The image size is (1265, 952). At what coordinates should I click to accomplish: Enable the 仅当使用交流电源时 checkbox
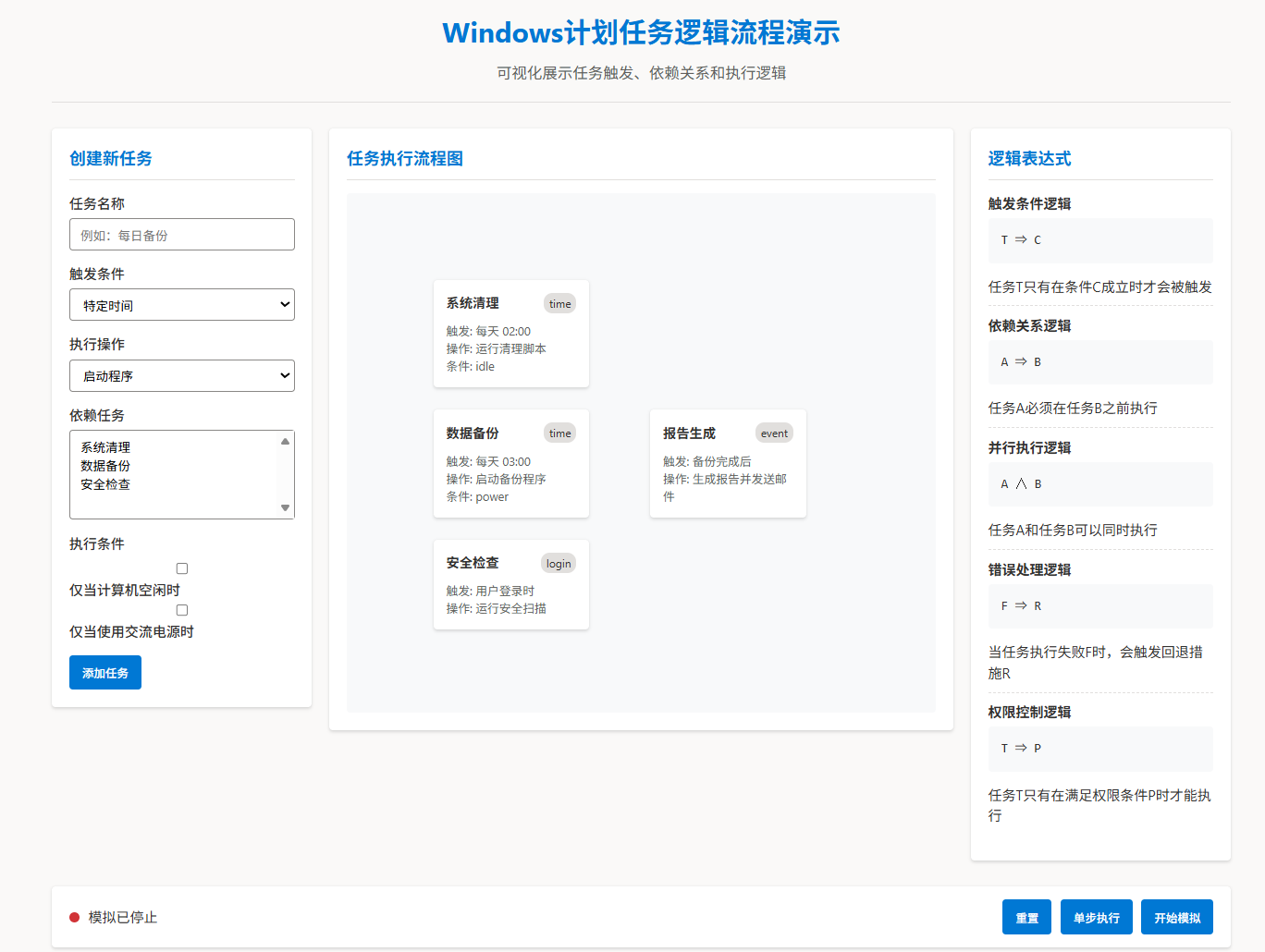tap(182, 610)
